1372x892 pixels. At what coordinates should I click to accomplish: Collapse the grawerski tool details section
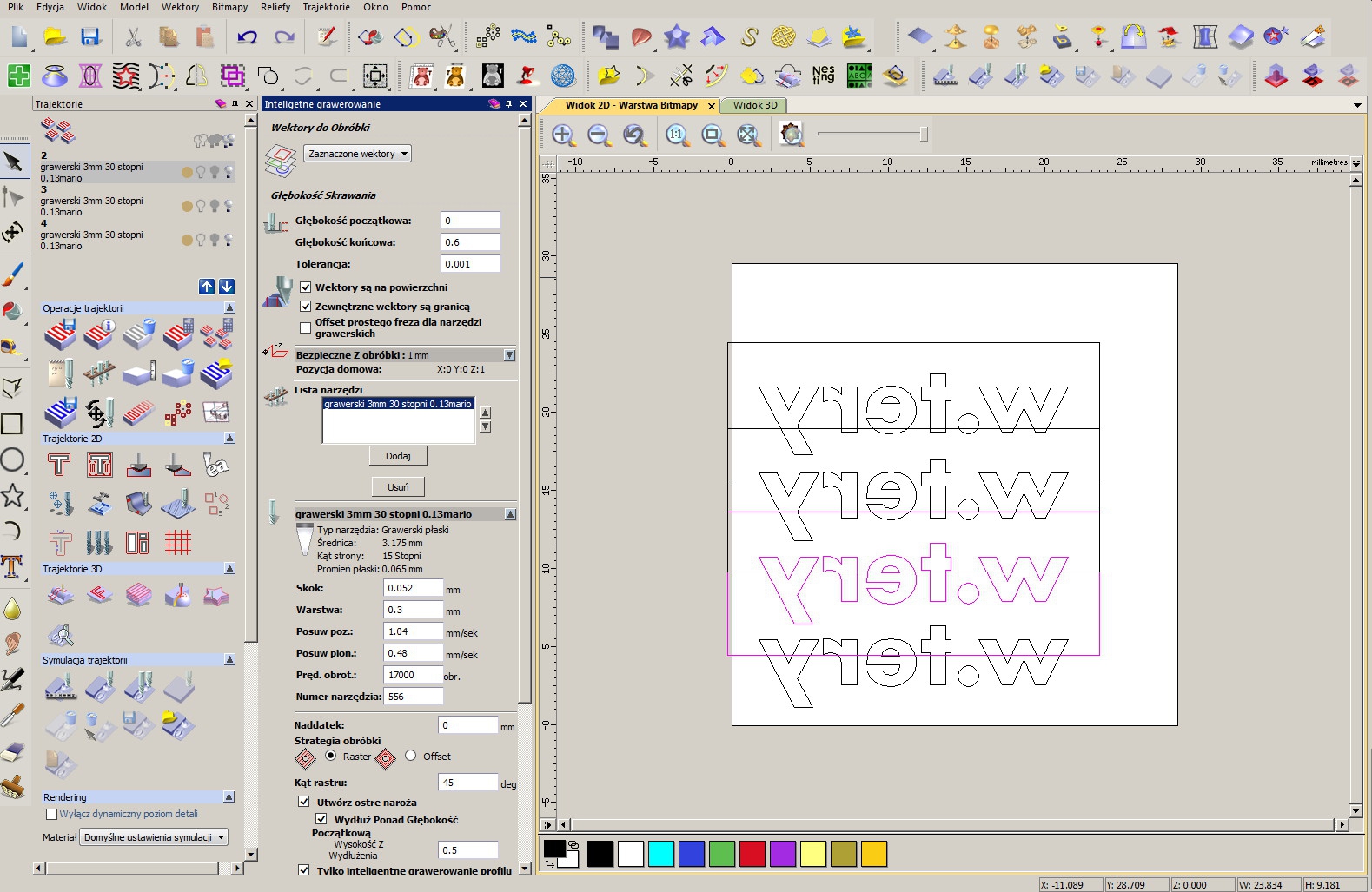[510, 514]
